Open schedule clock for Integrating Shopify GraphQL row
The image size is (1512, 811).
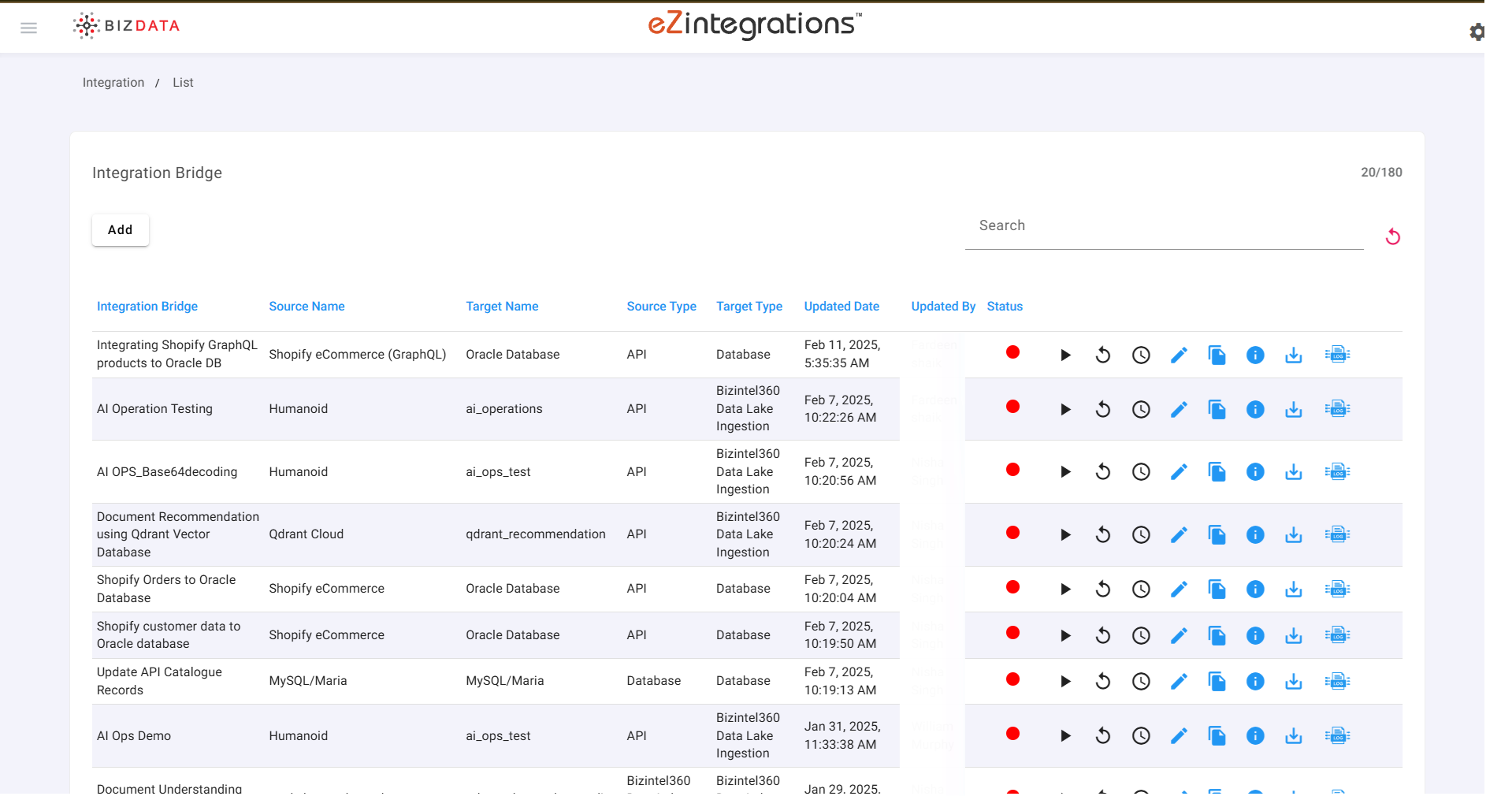(x=1141, y=355)
